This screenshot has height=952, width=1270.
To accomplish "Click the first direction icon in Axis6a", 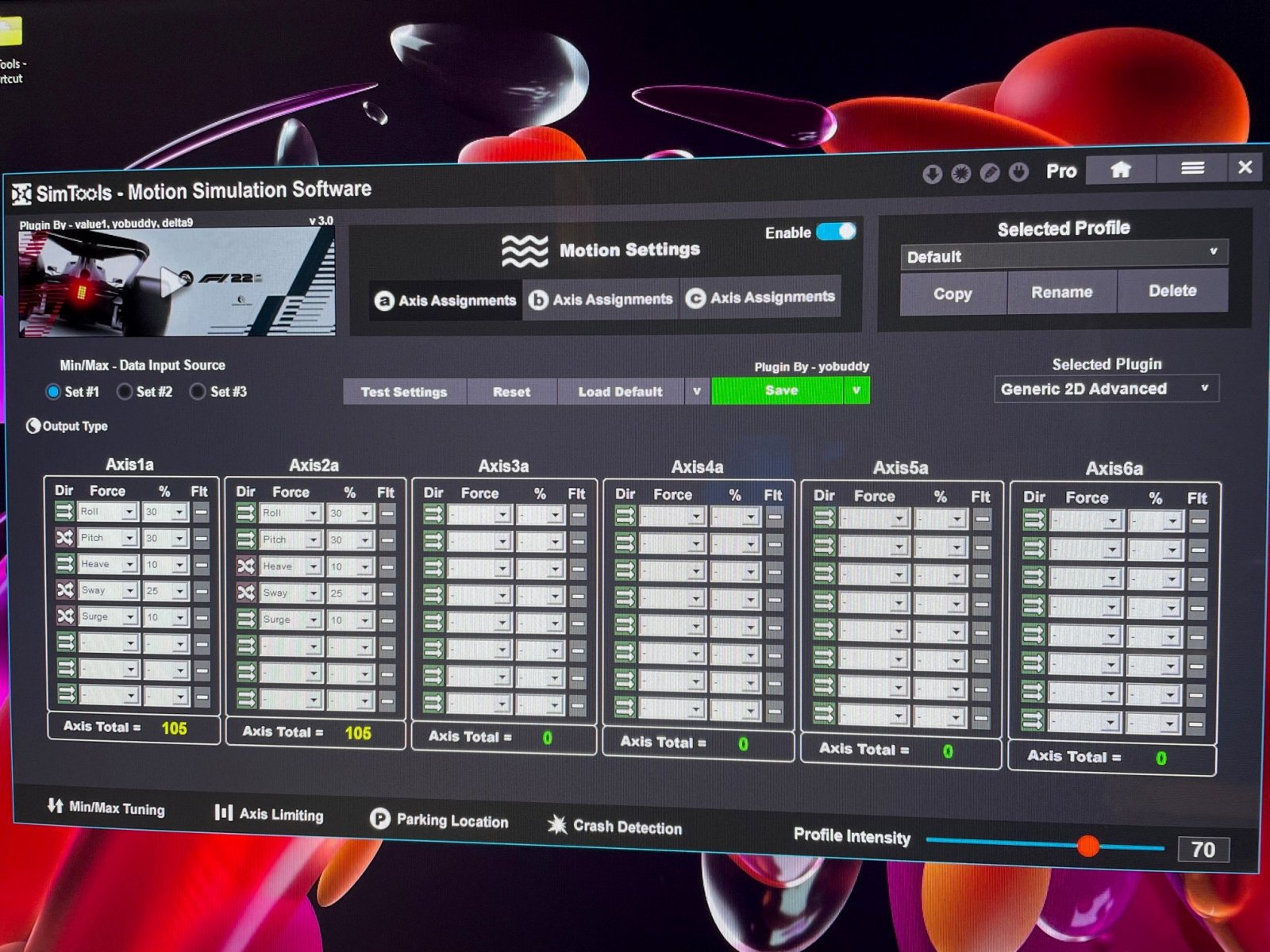I will tap(1033, 520).
